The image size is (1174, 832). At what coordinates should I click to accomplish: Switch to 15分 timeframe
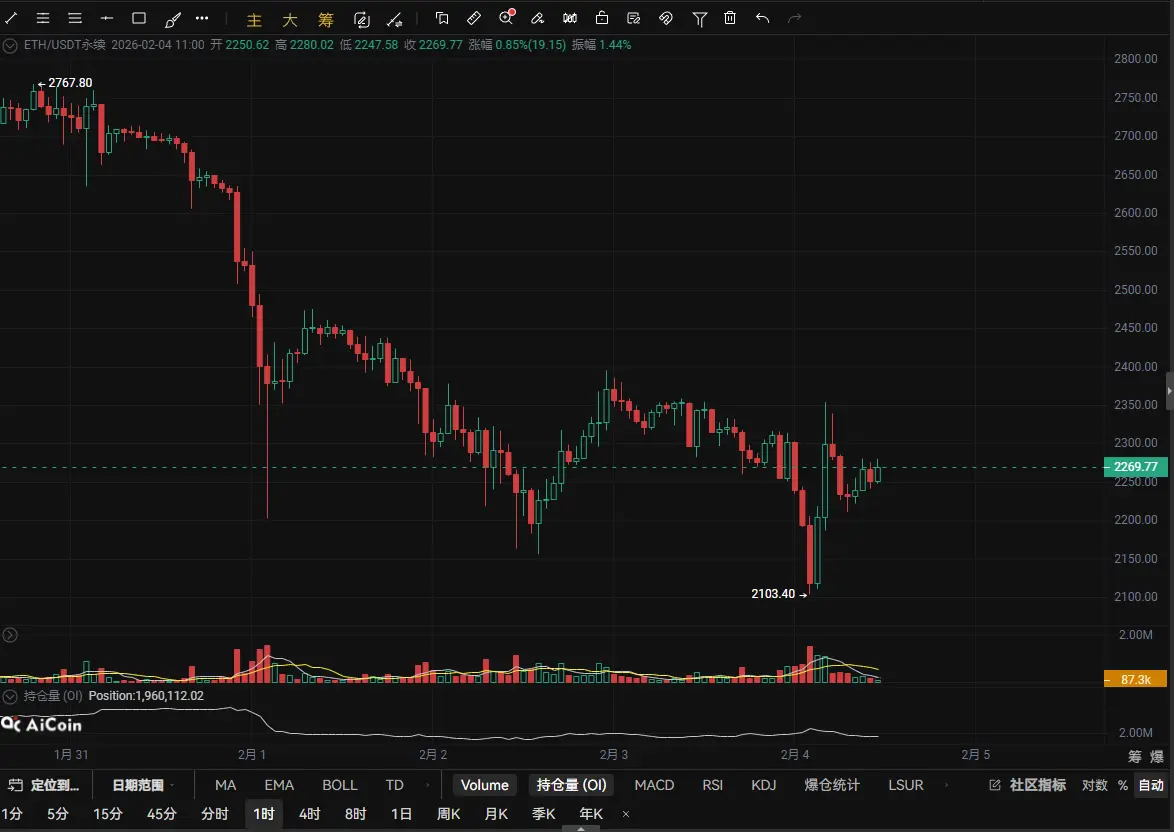pyautogui.click(x=108, y=814)
